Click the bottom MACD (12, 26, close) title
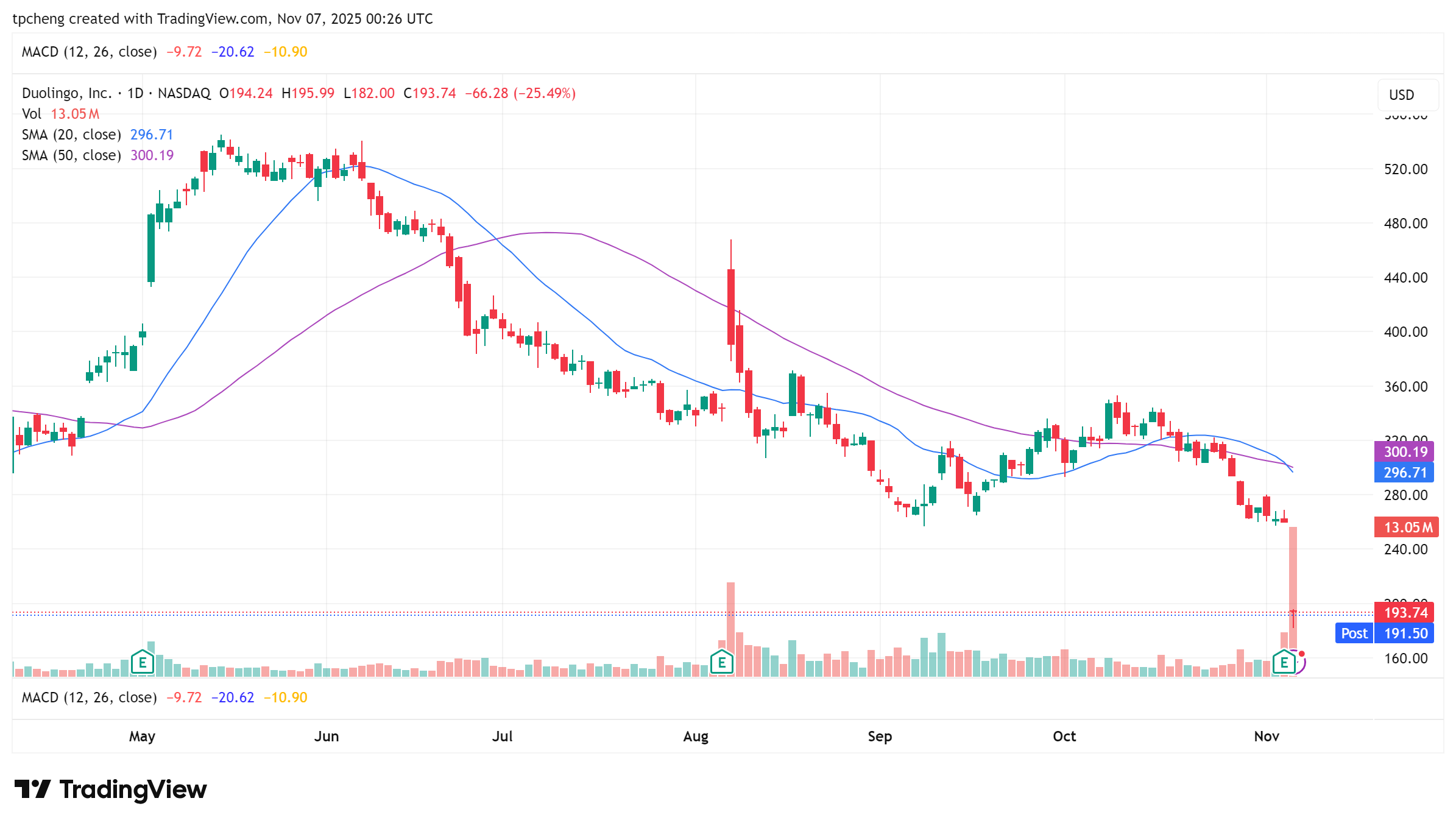1456x826 pixels. (x=89, y=697)
